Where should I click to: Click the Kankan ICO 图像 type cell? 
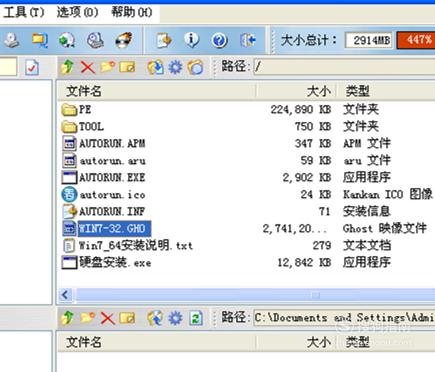click(x=388, y=195)
